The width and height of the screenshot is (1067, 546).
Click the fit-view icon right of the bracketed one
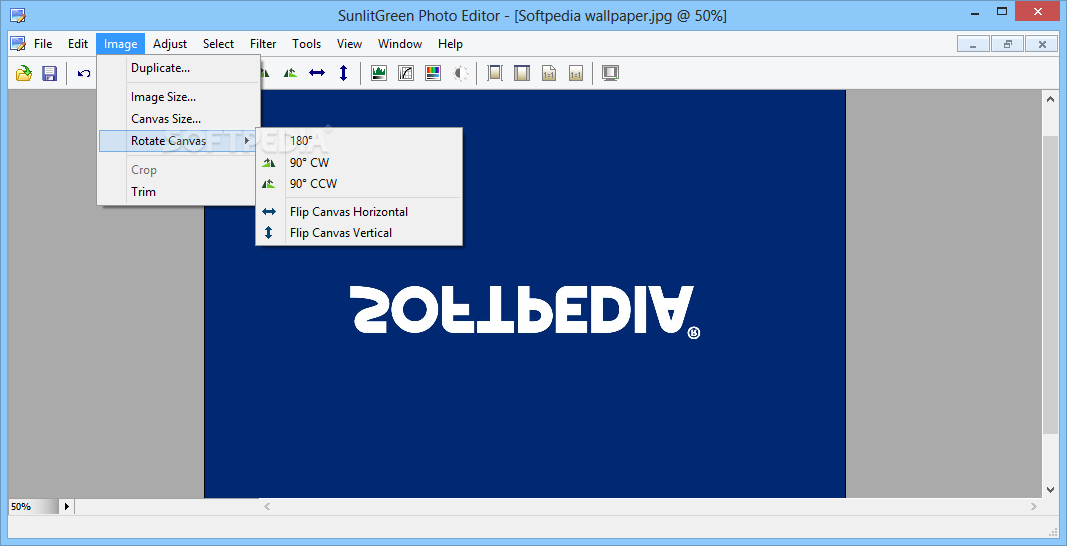click(521, 73)
